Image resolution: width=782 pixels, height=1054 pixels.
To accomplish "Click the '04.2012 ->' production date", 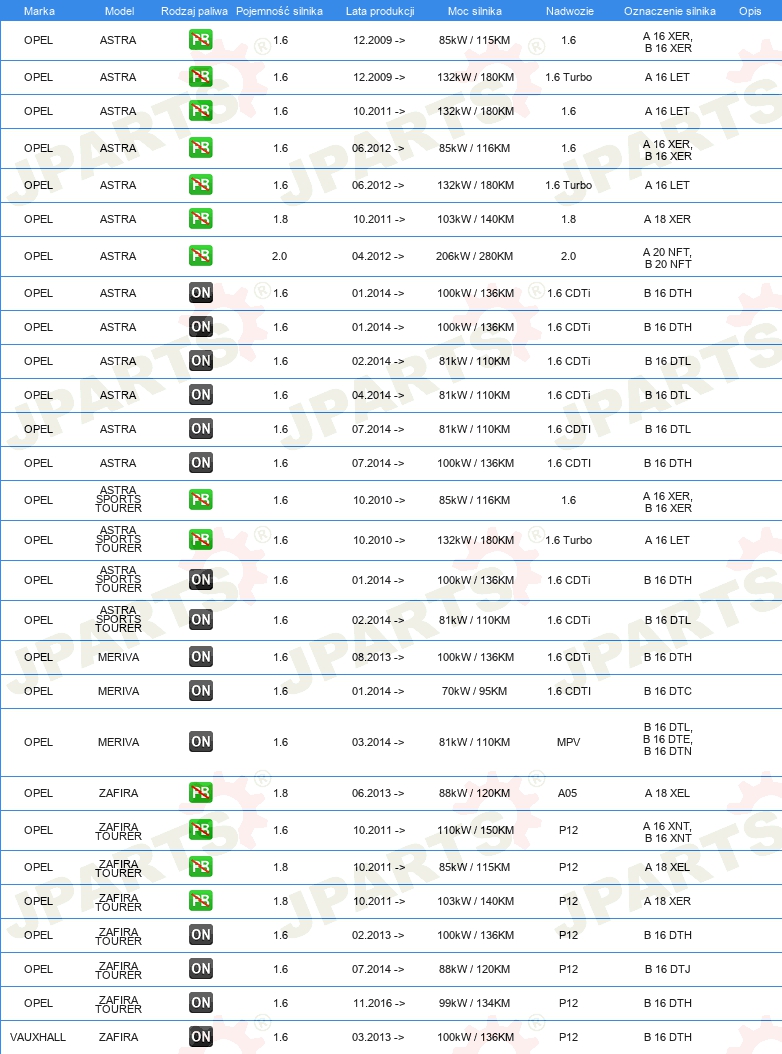I will pyautogui.click(x=378, y=256).
